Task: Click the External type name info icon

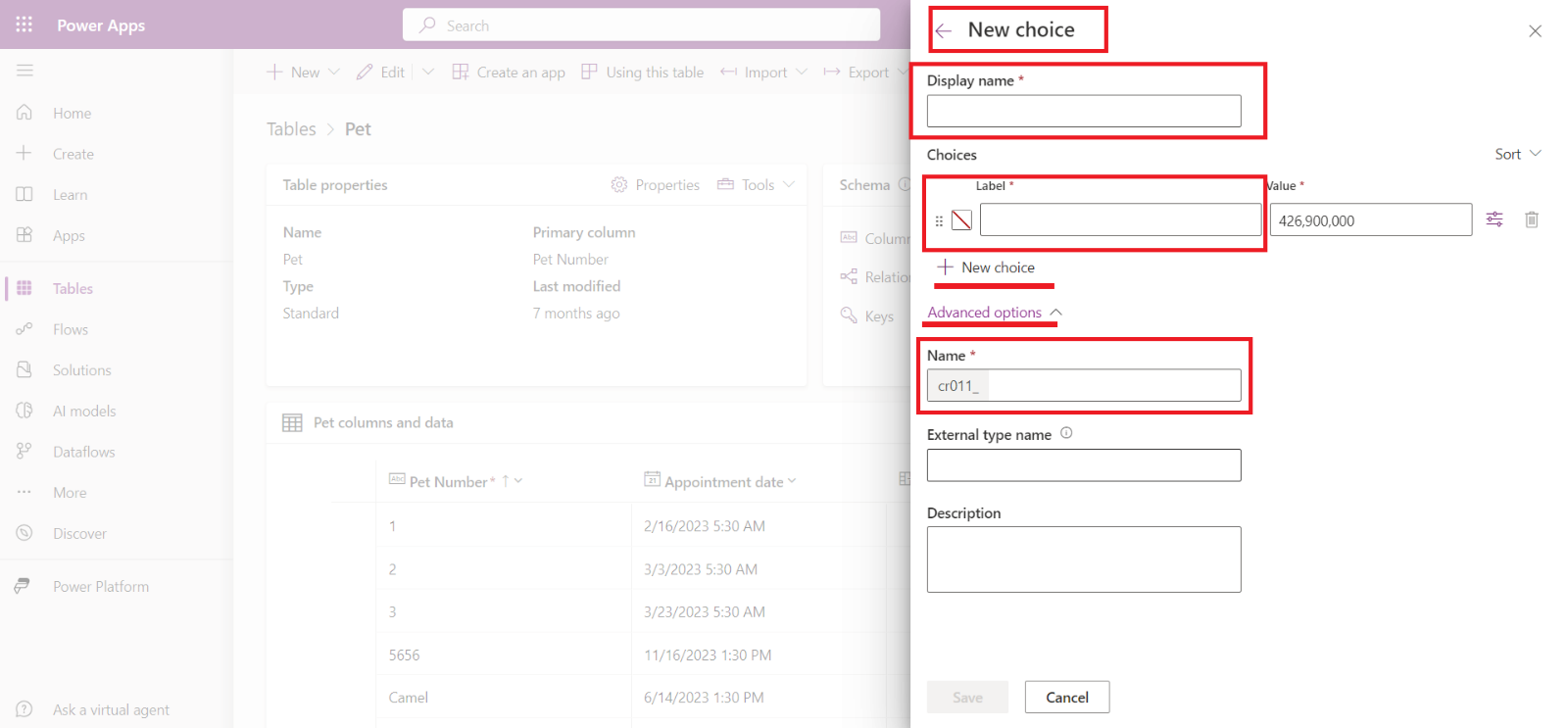Action: [1066, 433]
